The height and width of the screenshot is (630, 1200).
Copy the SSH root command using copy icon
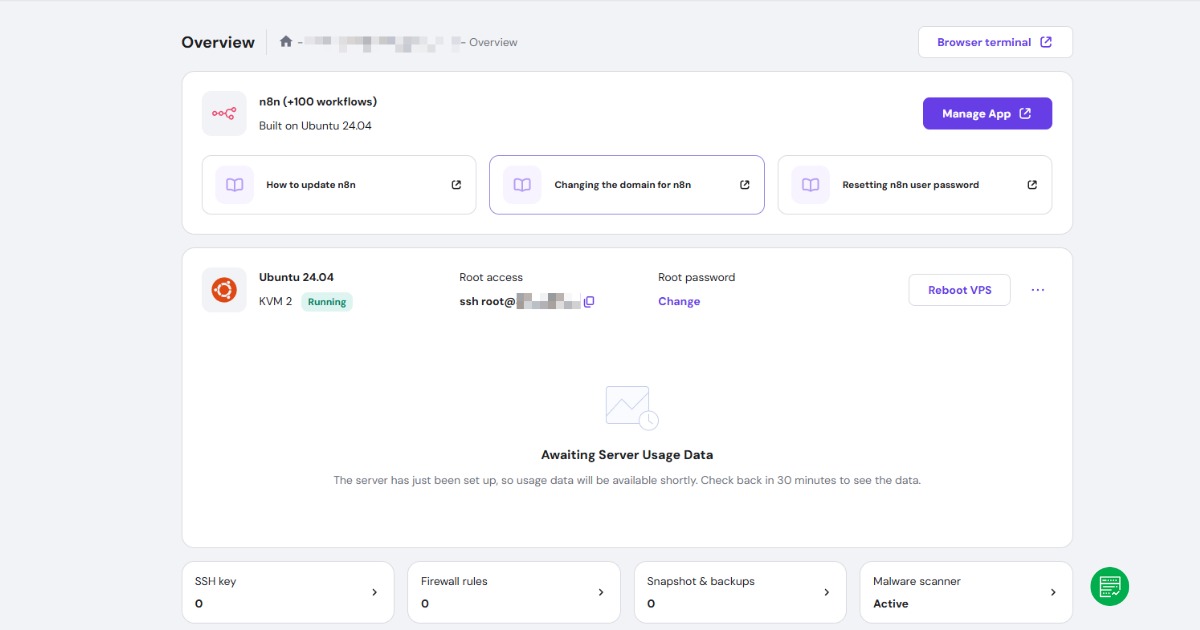pos(588,301)
